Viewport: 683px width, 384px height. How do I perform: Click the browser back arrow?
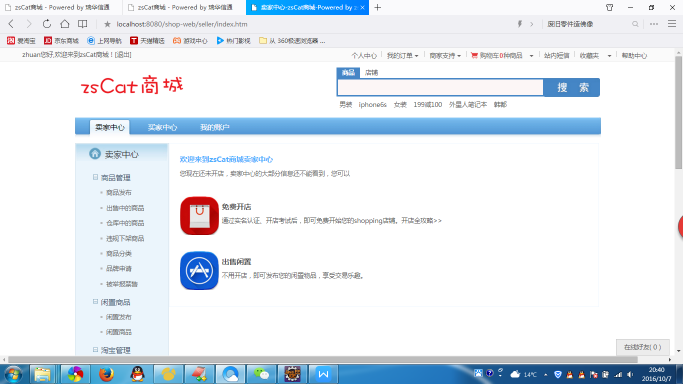pos(11,24)
